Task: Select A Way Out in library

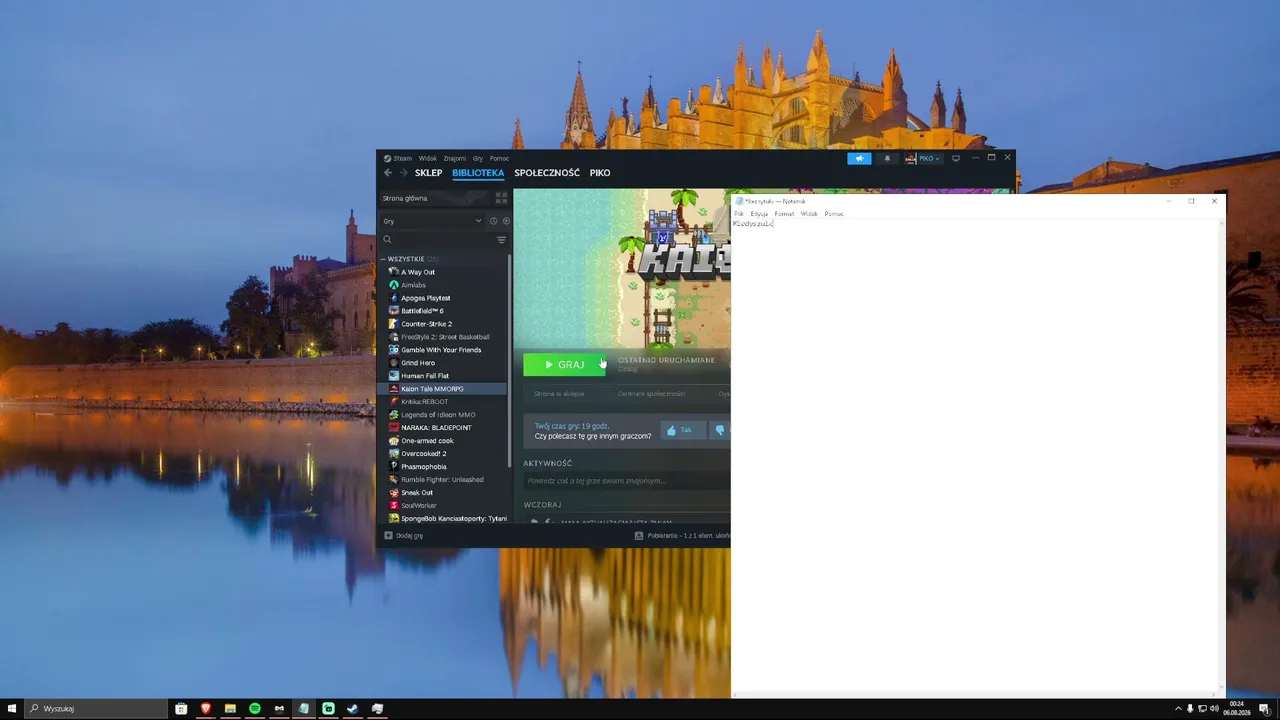Action: pyautogui.click(x=444, y=272)
